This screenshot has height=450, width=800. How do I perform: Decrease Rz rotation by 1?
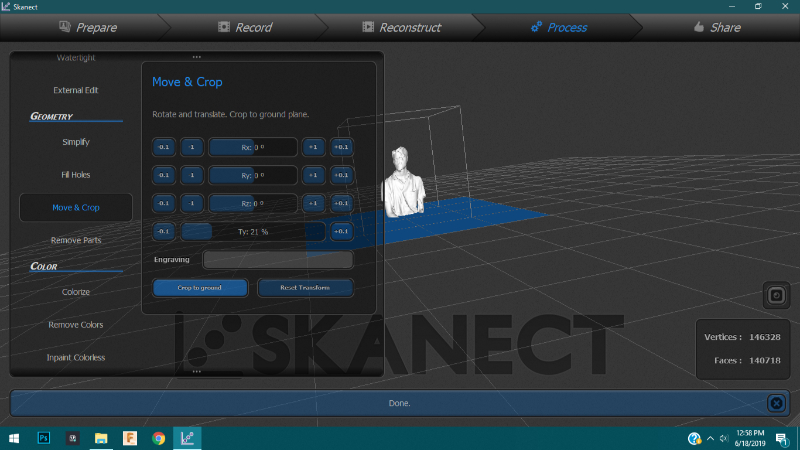pos(192,203)
